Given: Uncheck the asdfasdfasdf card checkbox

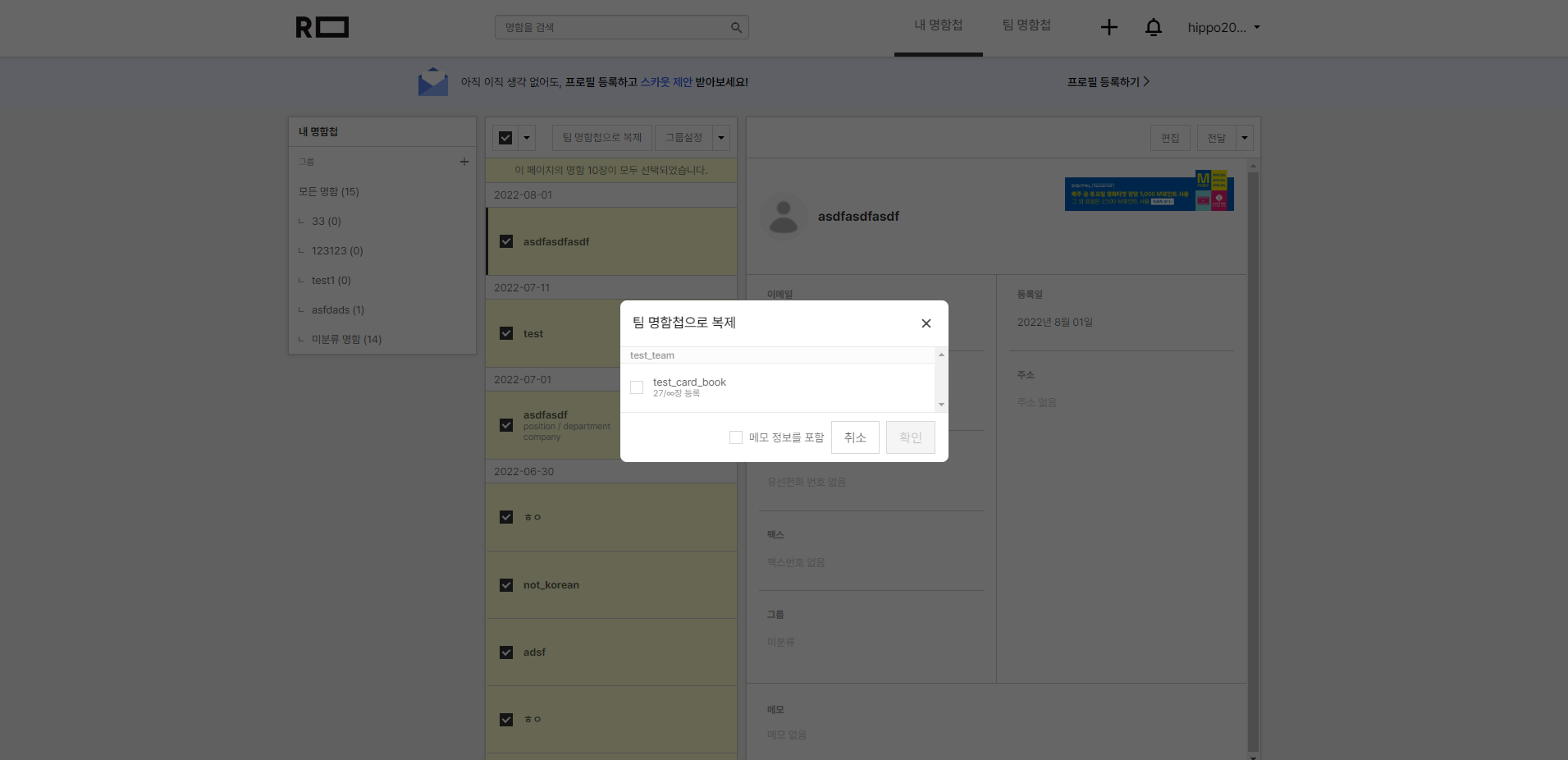Looking at the screenshot, I should click(x=506, y=241).
